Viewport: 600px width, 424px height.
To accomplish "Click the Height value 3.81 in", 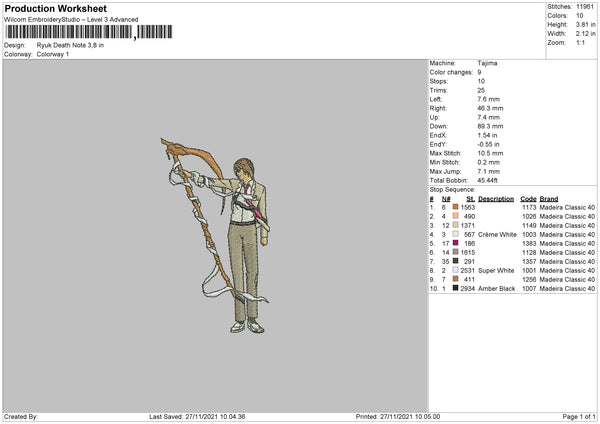I will 585,24.
